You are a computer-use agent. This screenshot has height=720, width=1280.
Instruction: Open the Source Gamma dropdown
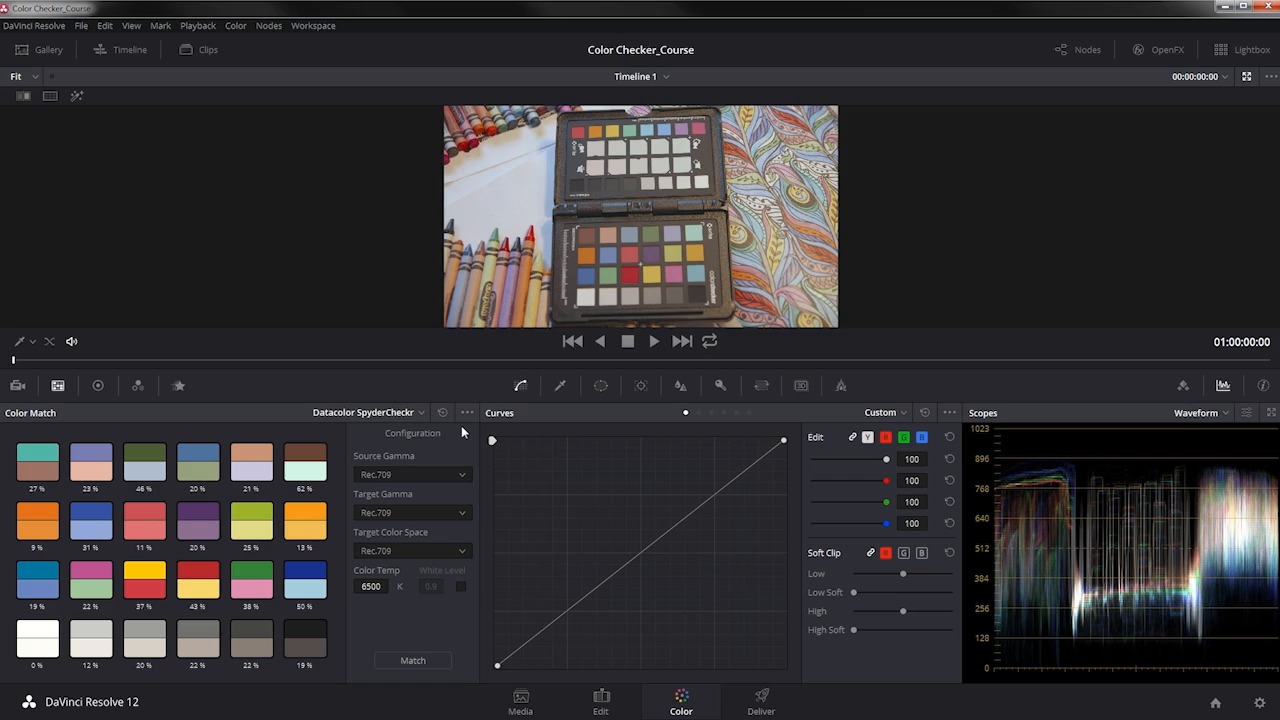point(411,475)
